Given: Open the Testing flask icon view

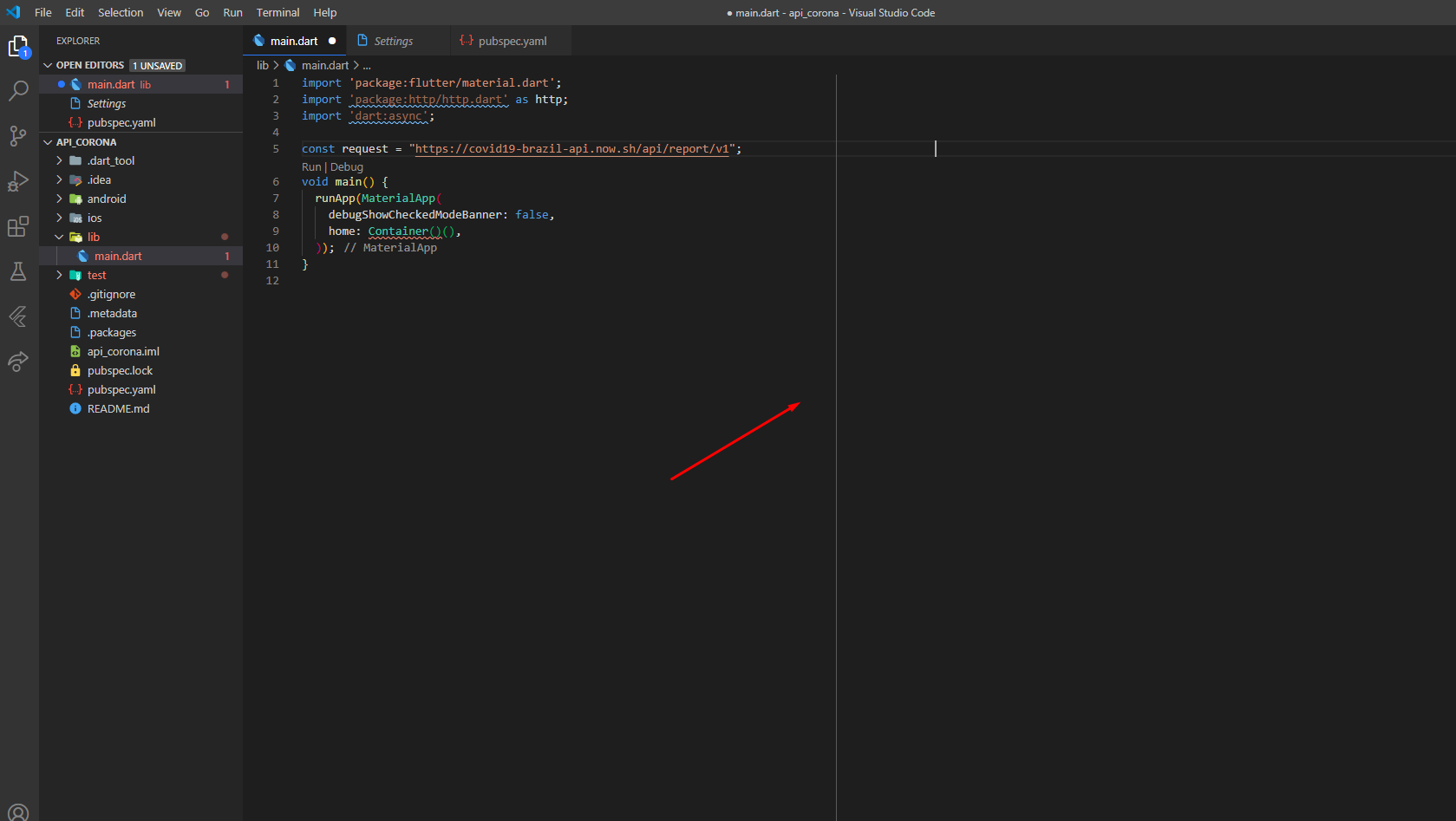Looking at the screenshot, I should pos(18,271).
